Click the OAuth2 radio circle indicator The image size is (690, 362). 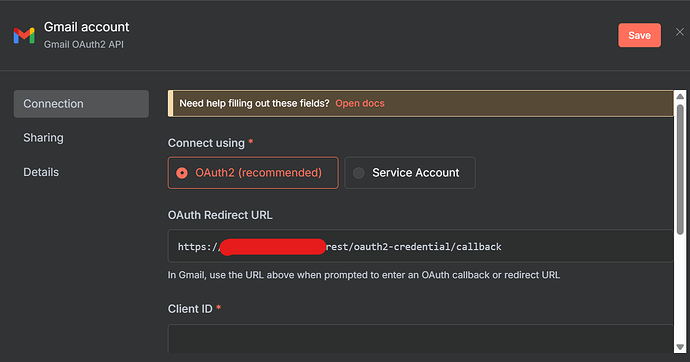coord(182,173)
